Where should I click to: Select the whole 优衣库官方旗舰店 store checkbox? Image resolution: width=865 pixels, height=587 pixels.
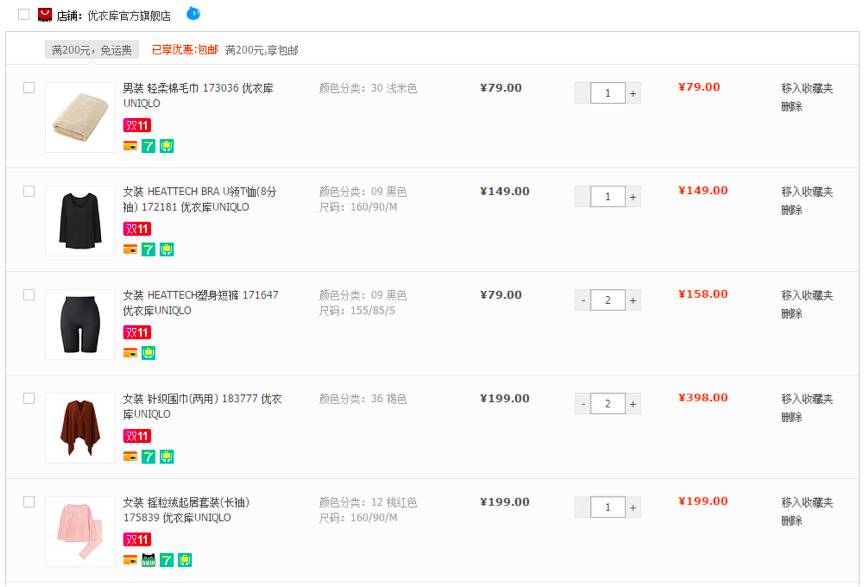[24, 15]
